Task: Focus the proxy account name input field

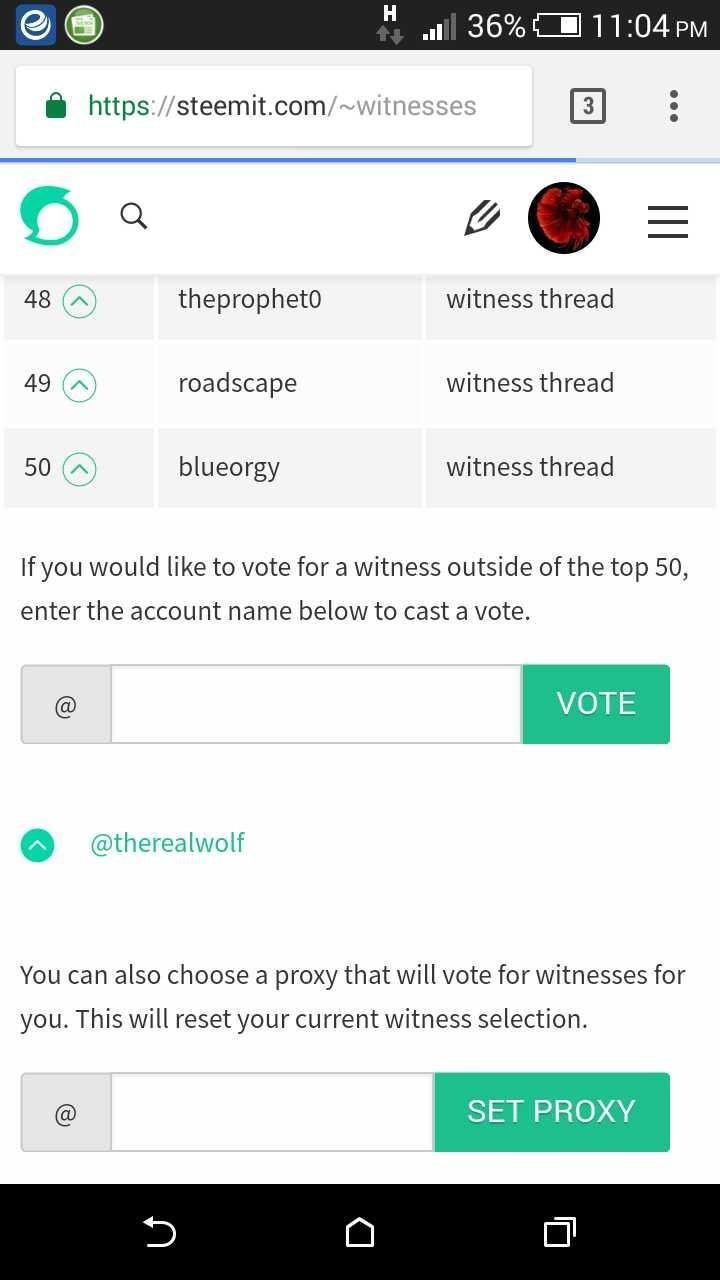Action: [272, 1112]
